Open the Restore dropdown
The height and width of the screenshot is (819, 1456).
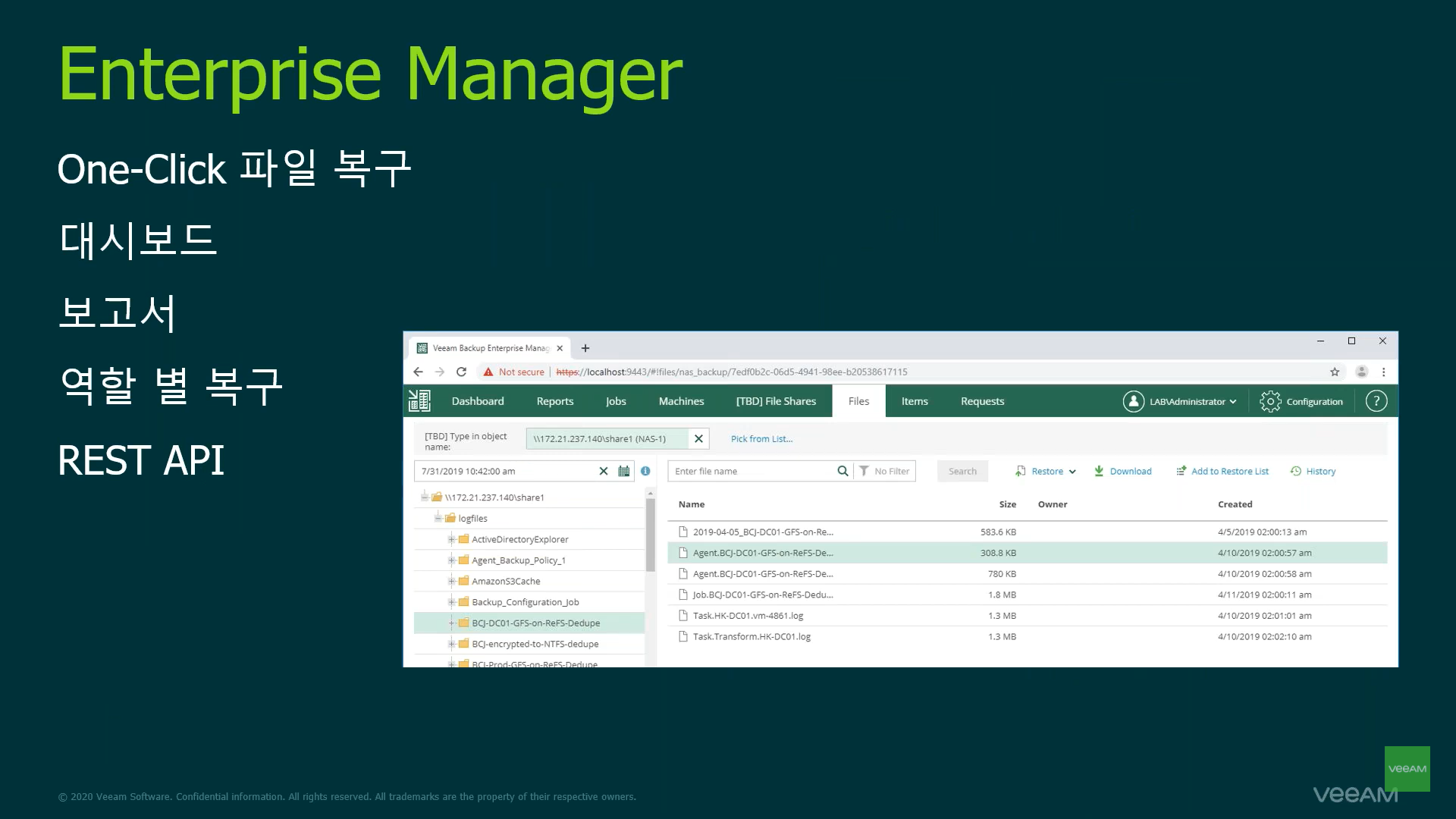(1046, 471)
